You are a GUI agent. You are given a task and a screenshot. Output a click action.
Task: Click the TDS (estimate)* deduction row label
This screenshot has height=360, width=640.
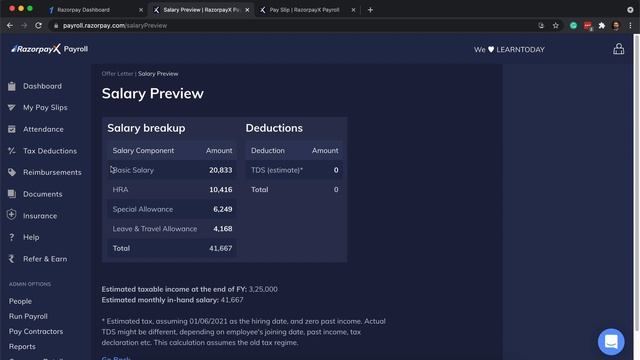[x=277, y=170]
